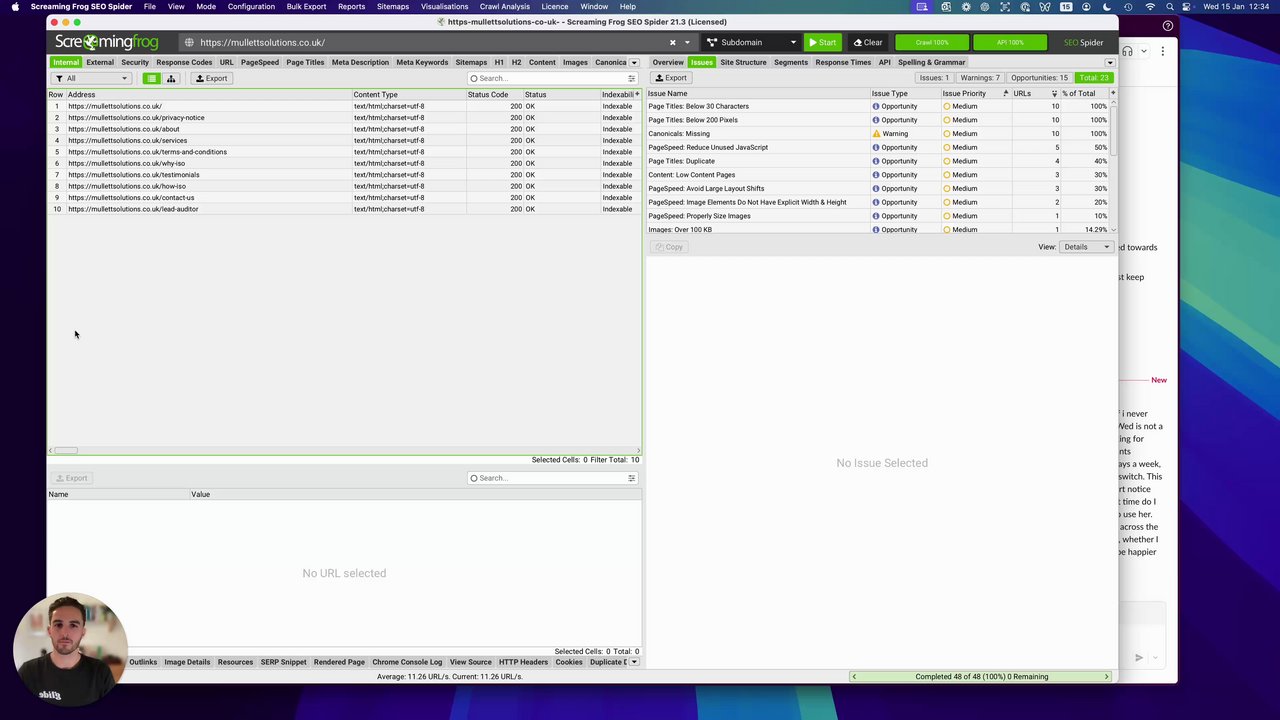Toggle the Total: 23 filter
Viewport: 1280px width, 720px height.
1094,78
